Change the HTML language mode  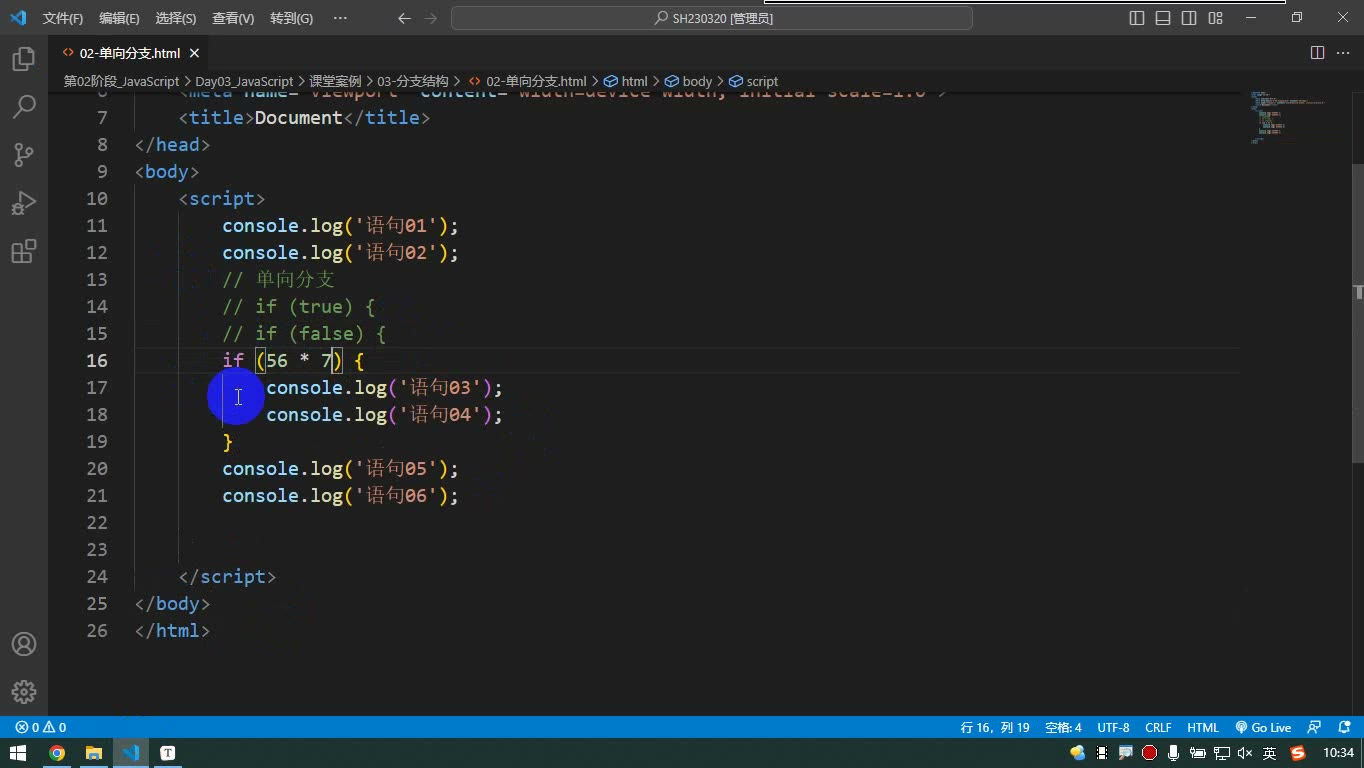[1203, 727]
